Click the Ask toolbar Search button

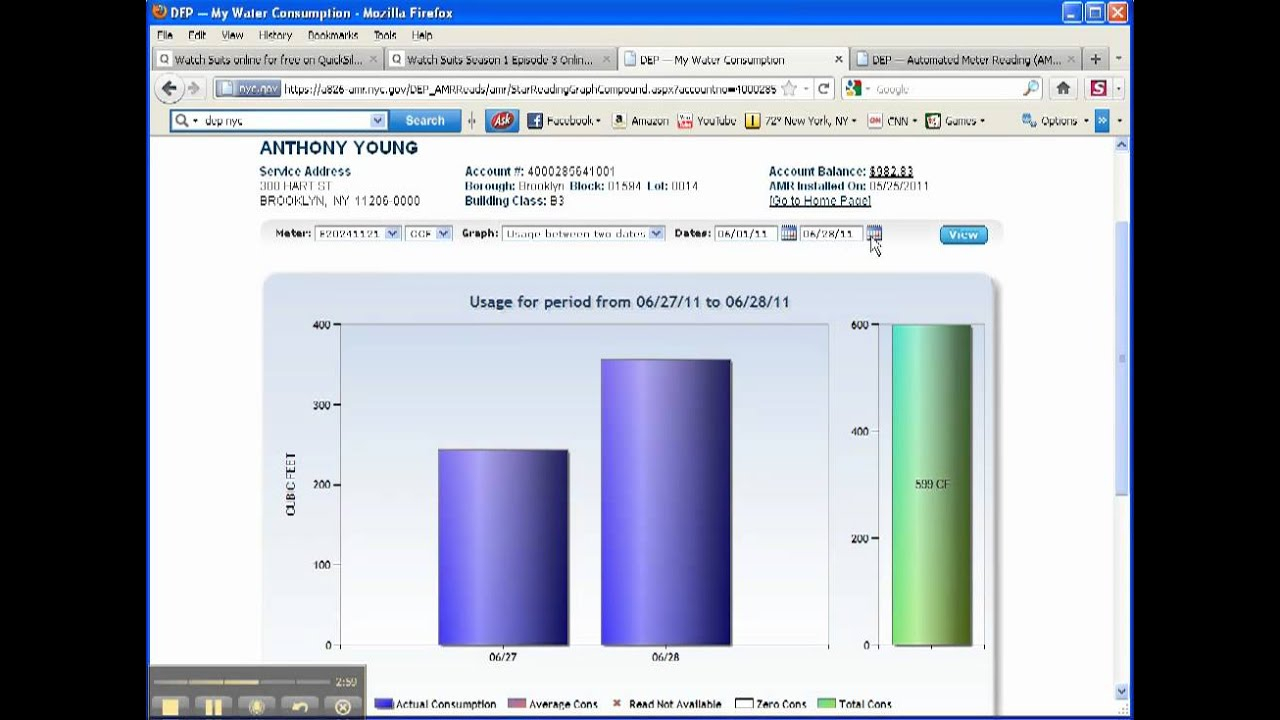click(424, 121)
